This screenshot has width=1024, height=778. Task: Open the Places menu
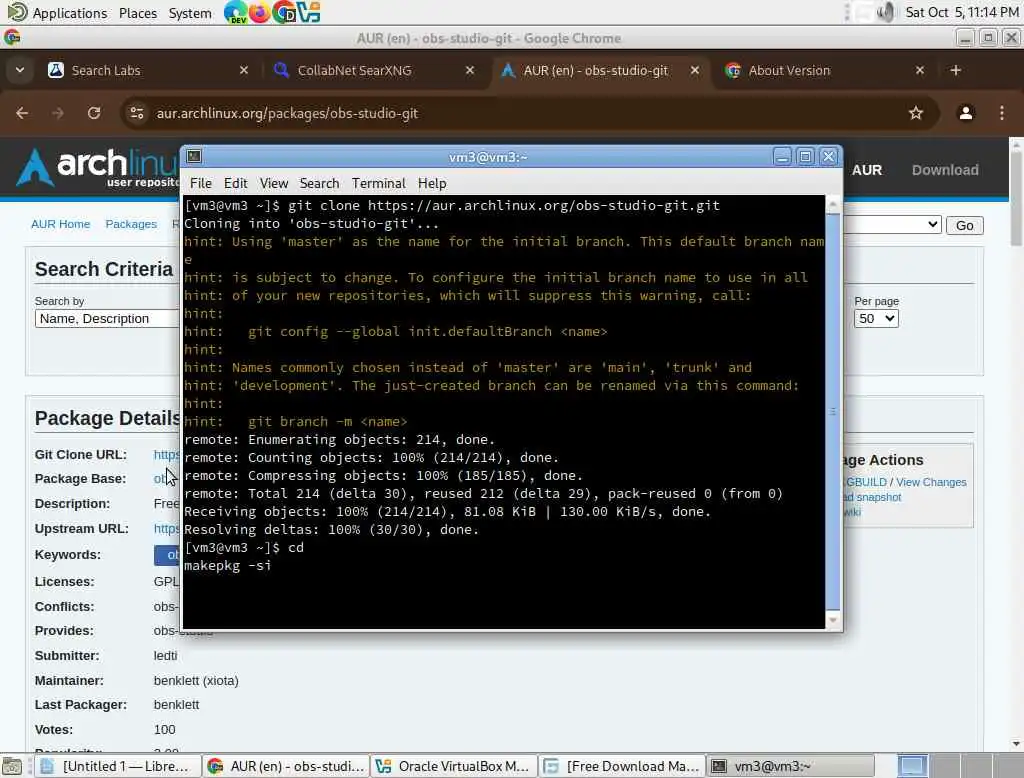click(138, 12)
